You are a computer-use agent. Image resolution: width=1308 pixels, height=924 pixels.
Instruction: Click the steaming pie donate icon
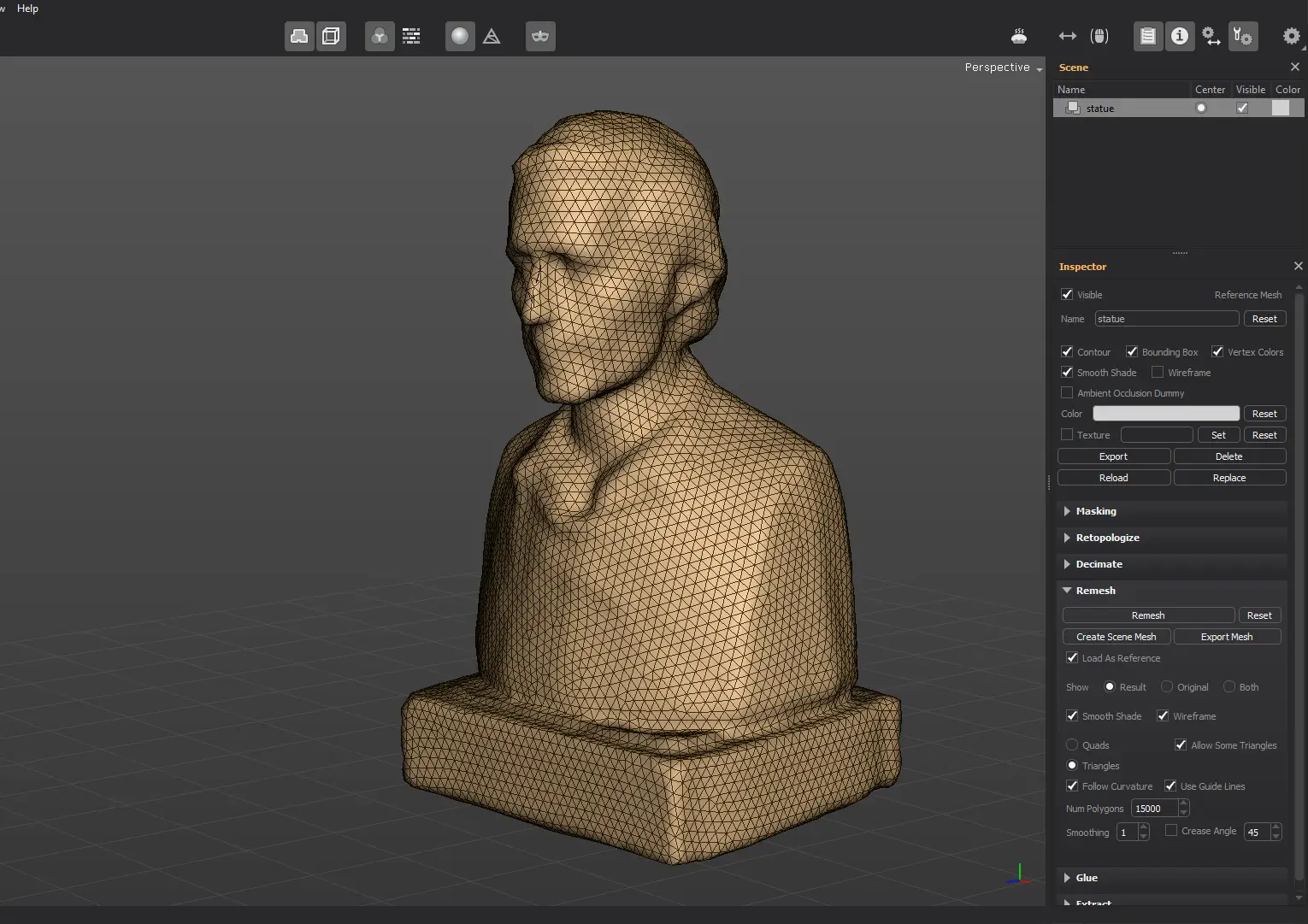click(1019, 36)
